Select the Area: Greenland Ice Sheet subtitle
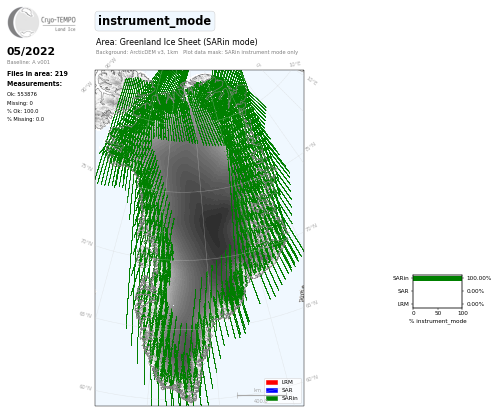 (177, 42)
